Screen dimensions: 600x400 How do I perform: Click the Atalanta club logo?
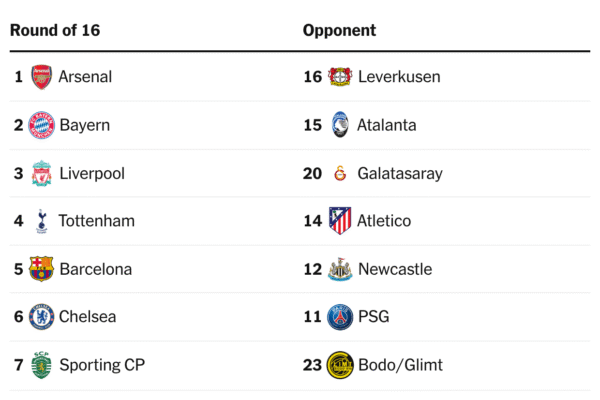pos(340,125)
